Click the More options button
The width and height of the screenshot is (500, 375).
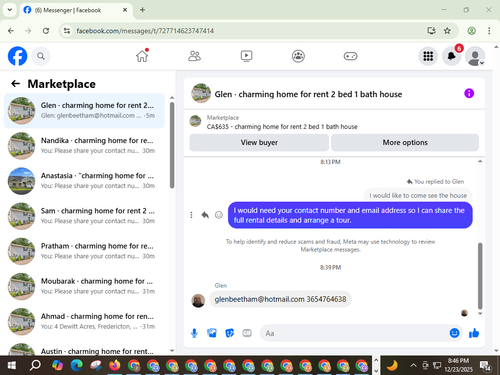point(405,143)
